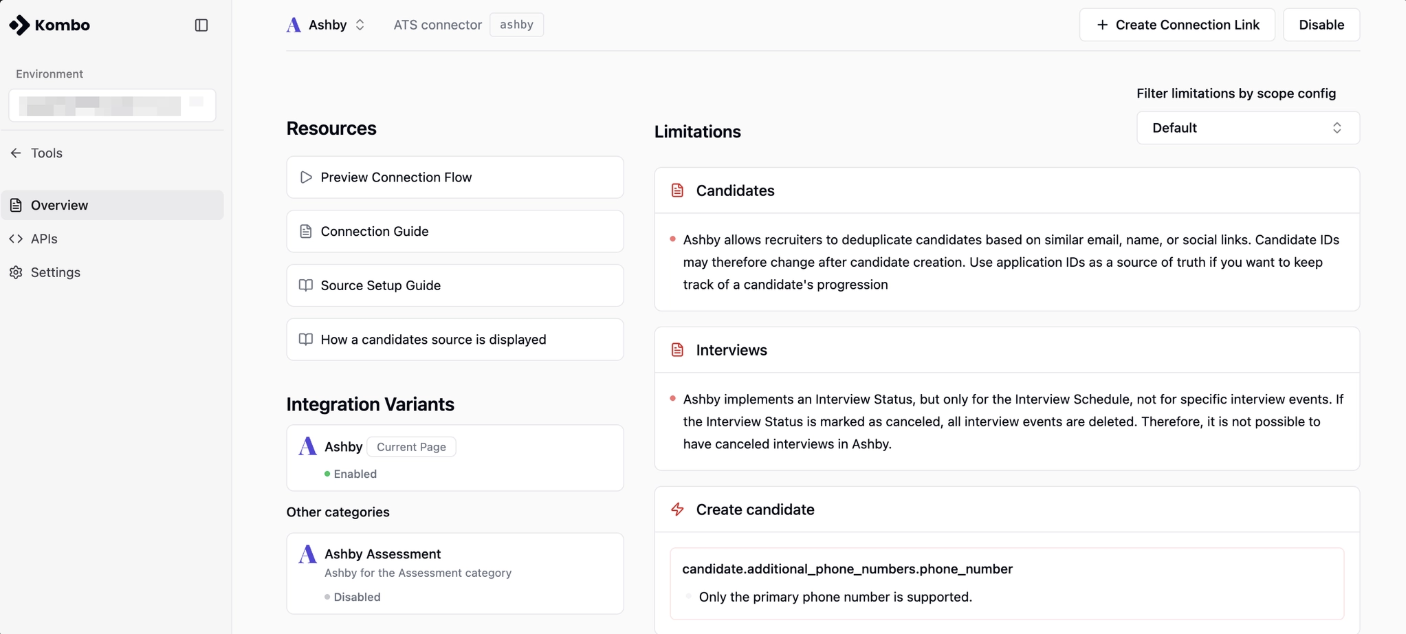Click the Ashby Assessment logo icon
Screen dimensions: 1406x634
tap(308, 554)
